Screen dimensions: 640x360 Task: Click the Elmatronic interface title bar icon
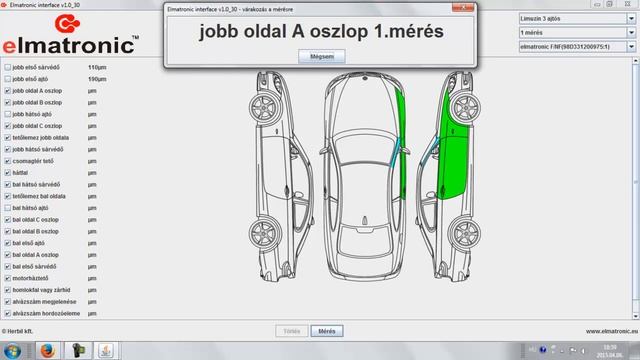point(4,5)
